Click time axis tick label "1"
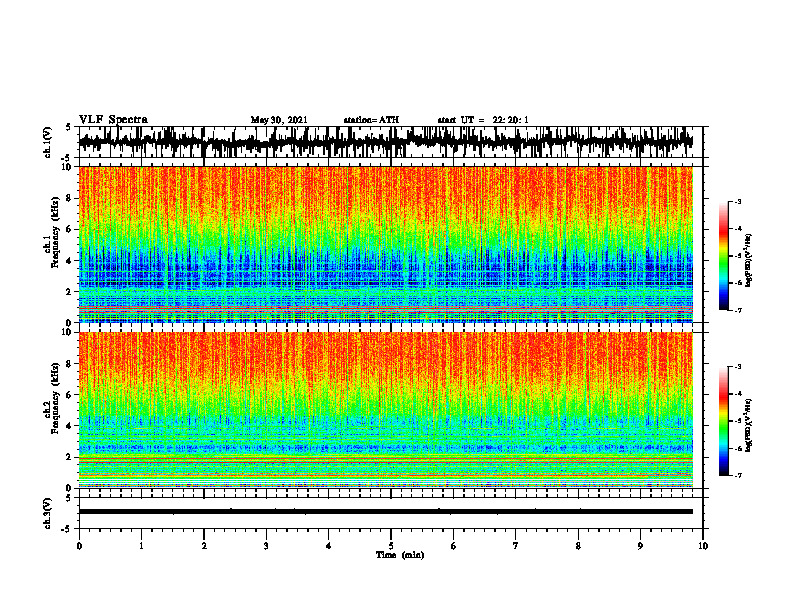This screenshot has height=612, width=792. [141, 546]
